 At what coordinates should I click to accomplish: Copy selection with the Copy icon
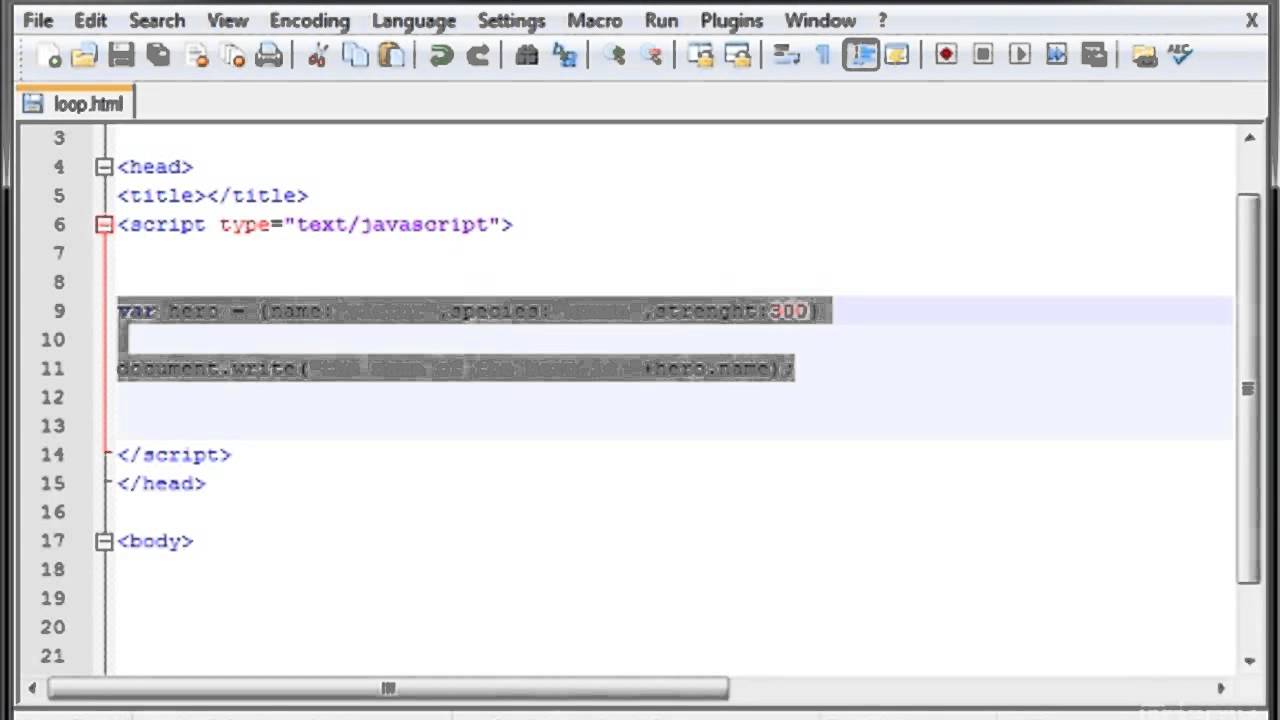click(x=355, y=55)
